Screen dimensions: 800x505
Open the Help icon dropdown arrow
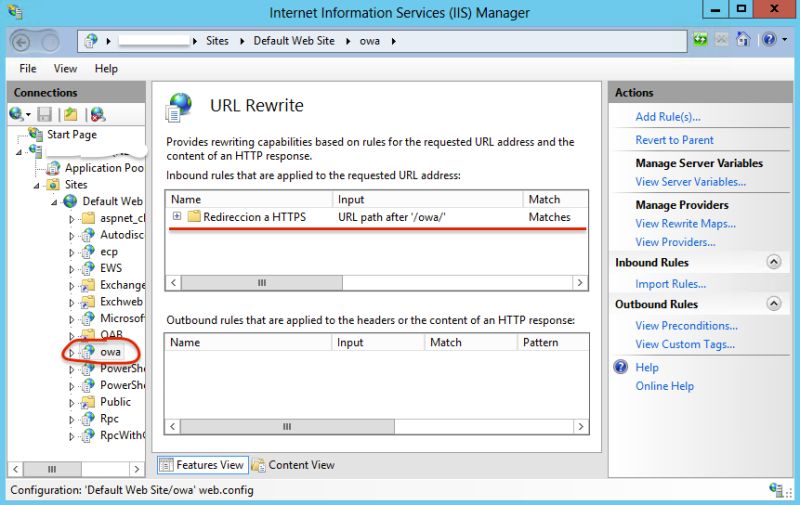(785, 39)
